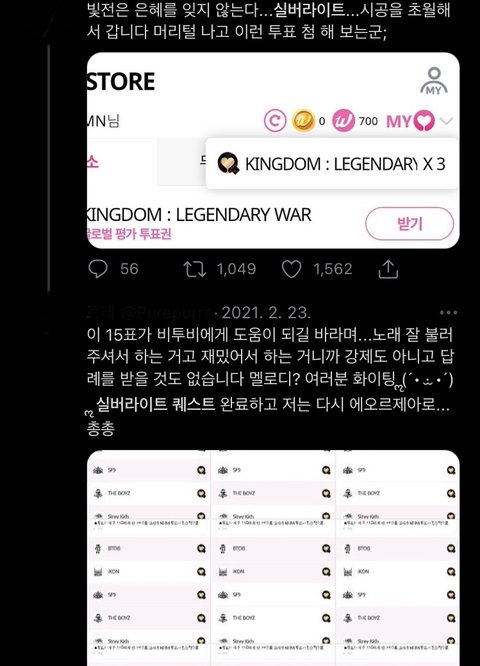Like the tweet with 1,562 likes
Image resolution: width=480 pixels, height=666 pixels.
(291, 269)
